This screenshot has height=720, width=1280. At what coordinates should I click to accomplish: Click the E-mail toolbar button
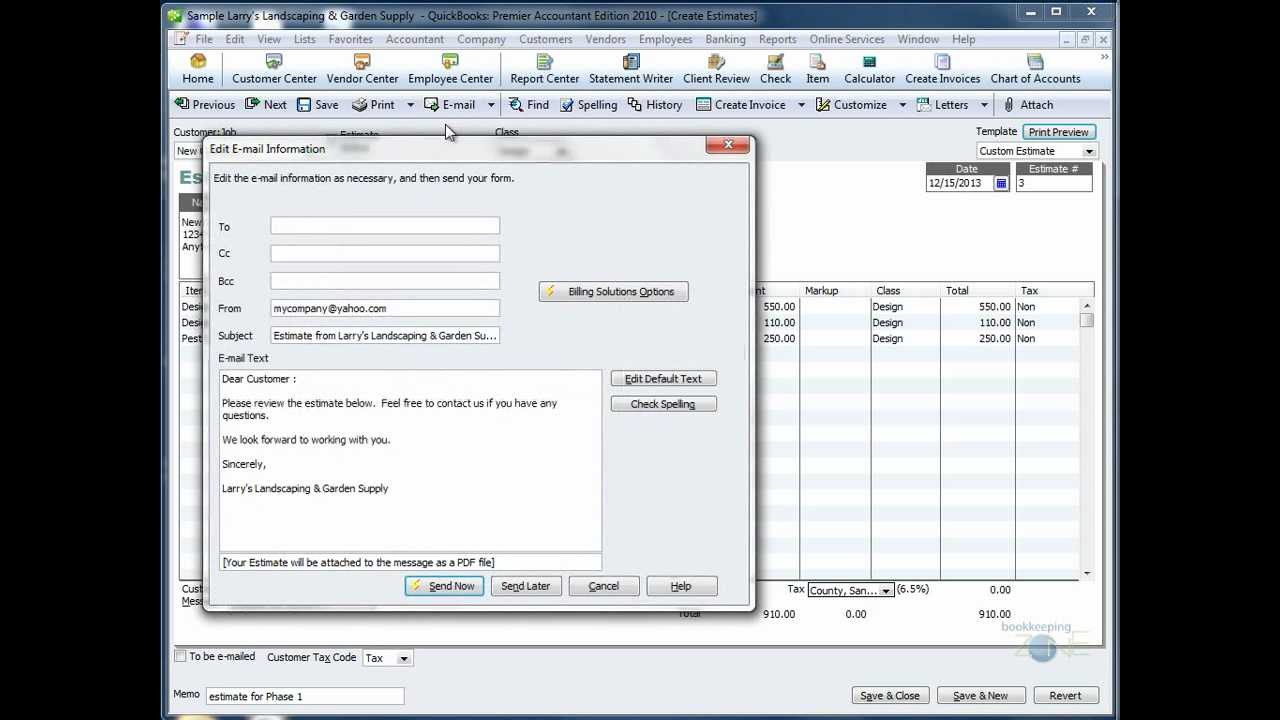click(x=450, y=104)
